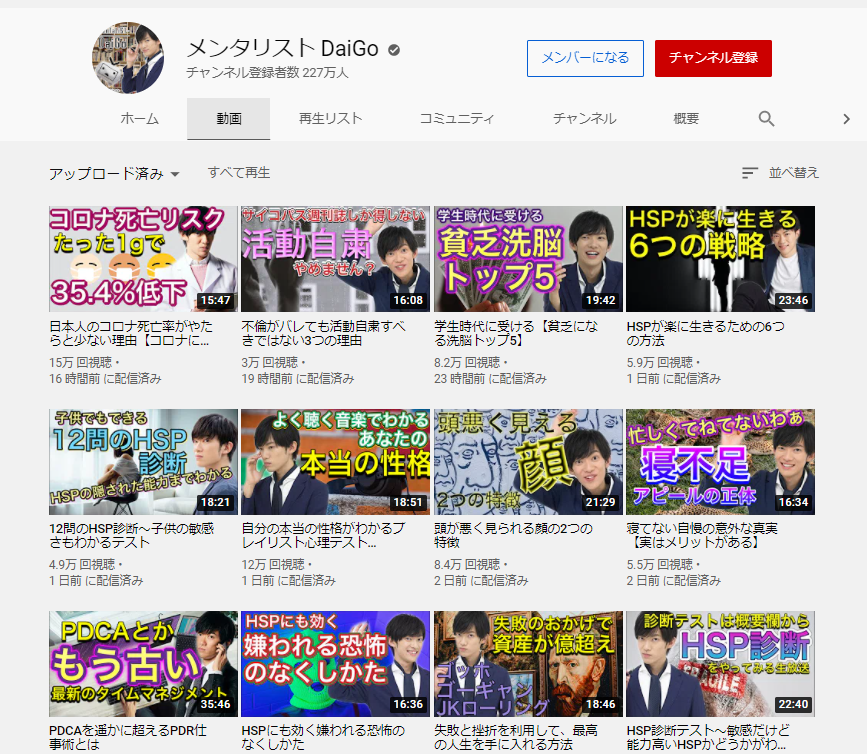Open video titled HSPにも効く嫌われる恐怖のなくしかた
867x754 pixels.
tap(323, 737)
